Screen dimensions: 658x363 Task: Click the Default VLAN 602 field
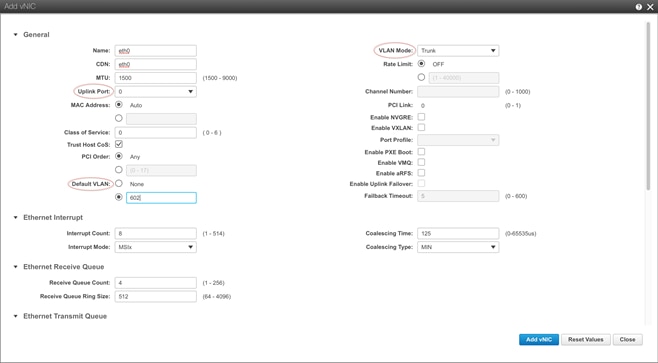point(161,198)
